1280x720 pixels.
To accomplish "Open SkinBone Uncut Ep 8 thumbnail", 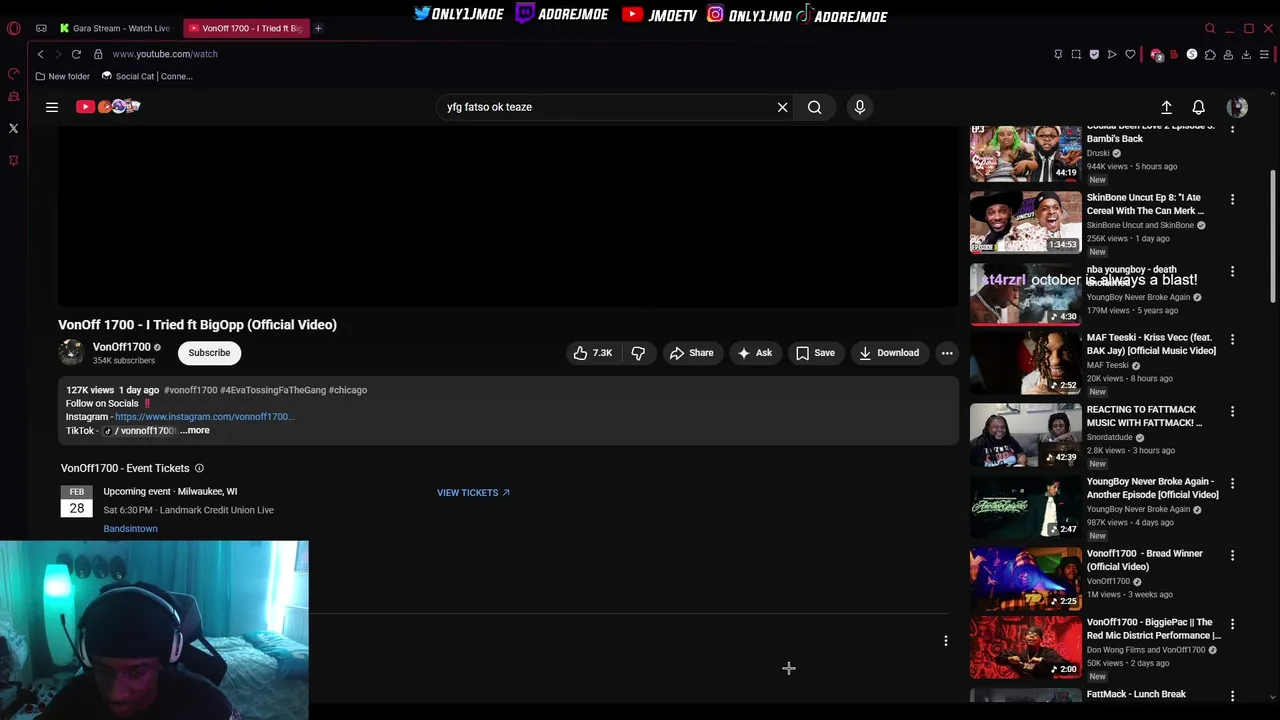I will [x=1025, y=222].
